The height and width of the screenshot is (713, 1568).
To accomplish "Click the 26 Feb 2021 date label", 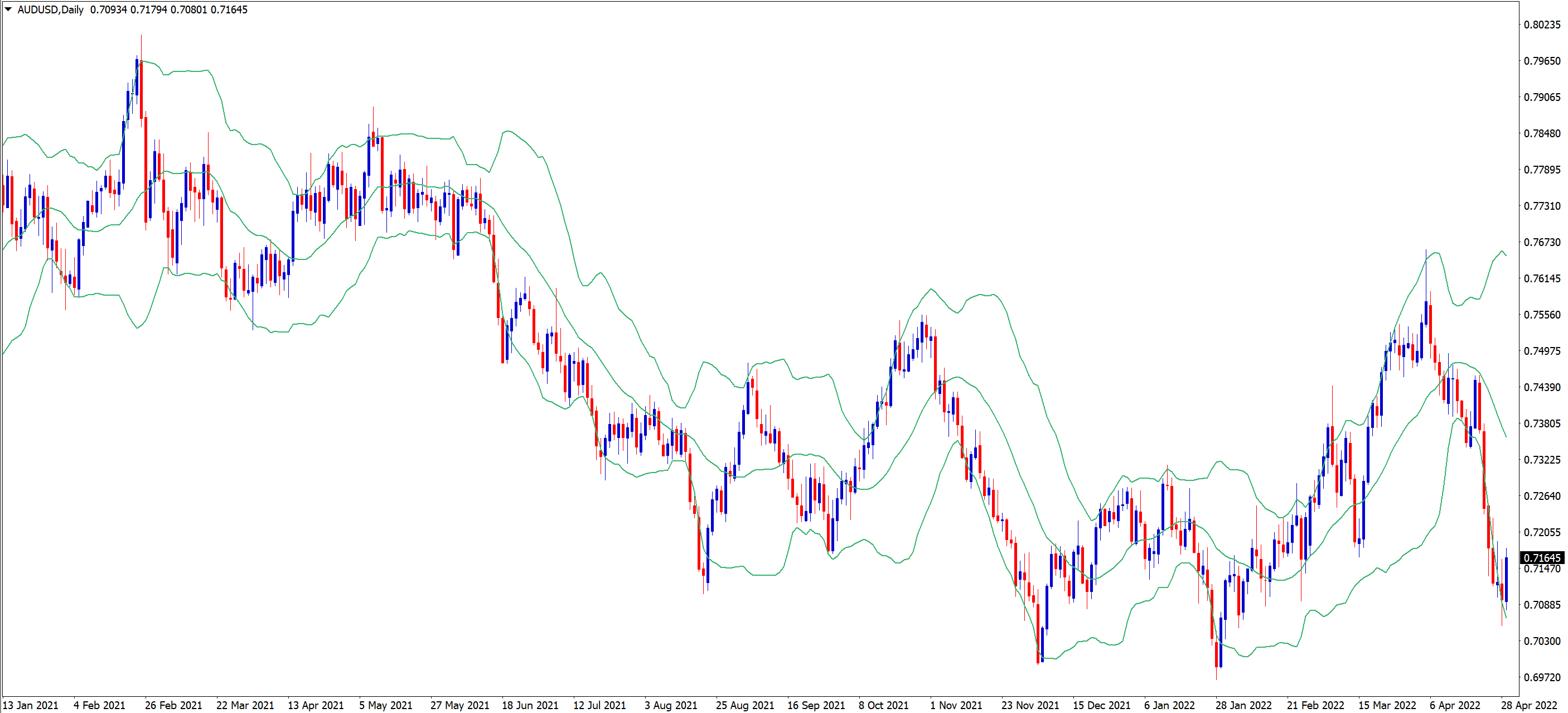I will click(173, 705).
